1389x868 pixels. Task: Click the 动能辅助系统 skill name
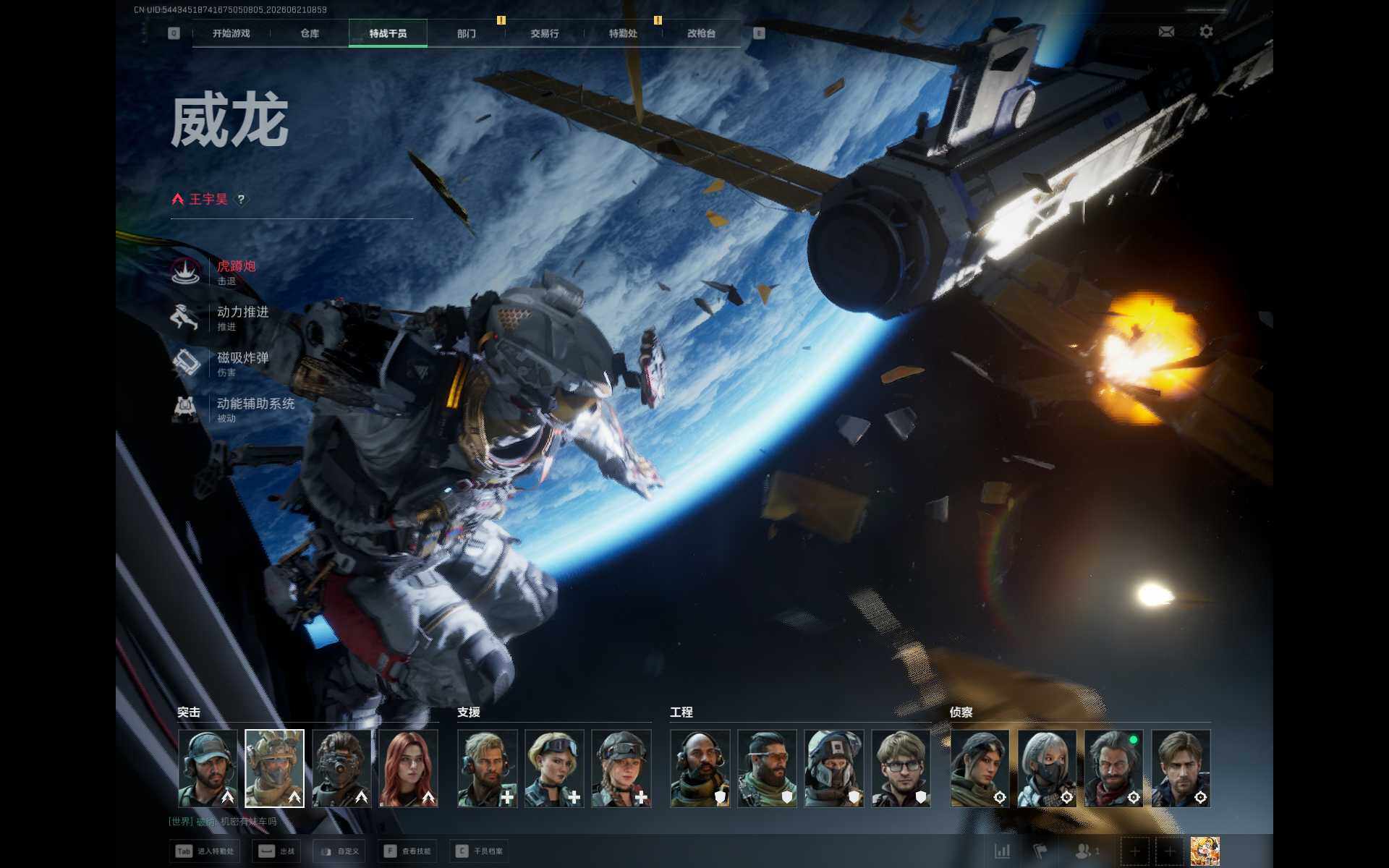click(x=256, y=404)
